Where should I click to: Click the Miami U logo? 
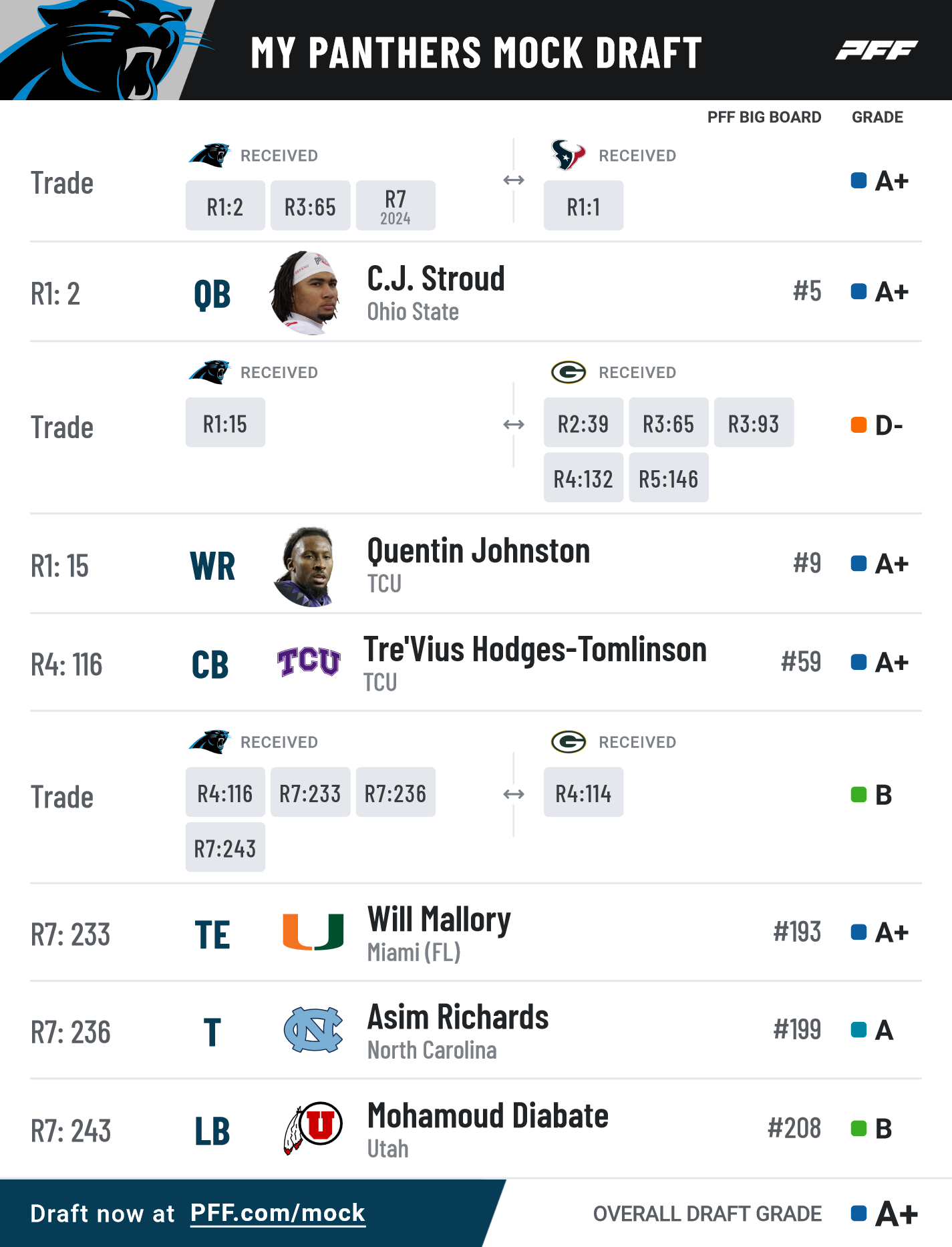click(313, 932)
